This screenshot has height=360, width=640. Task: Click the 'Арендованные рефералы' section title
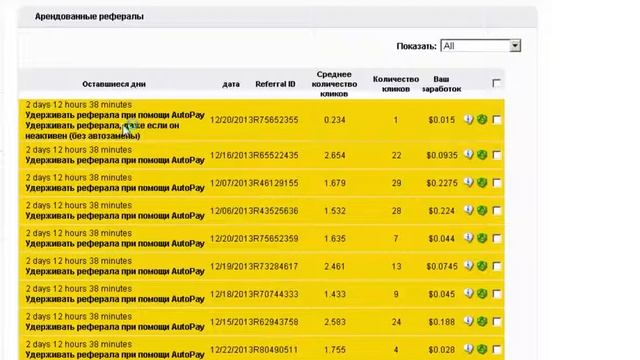pos(89,17)
